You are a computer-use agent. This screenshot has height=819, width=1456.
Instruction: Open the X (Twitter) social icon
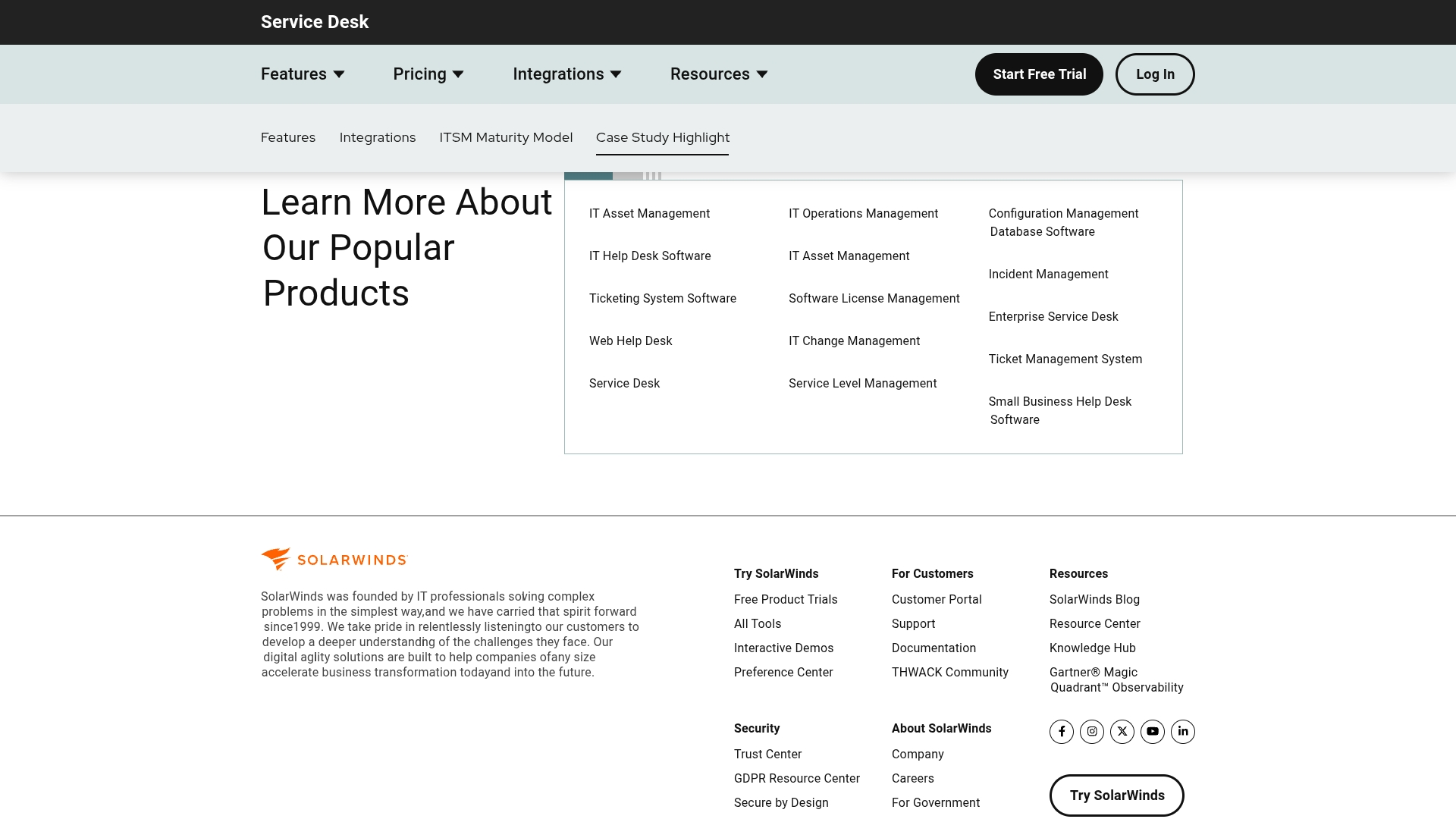tap(1122, 732)
